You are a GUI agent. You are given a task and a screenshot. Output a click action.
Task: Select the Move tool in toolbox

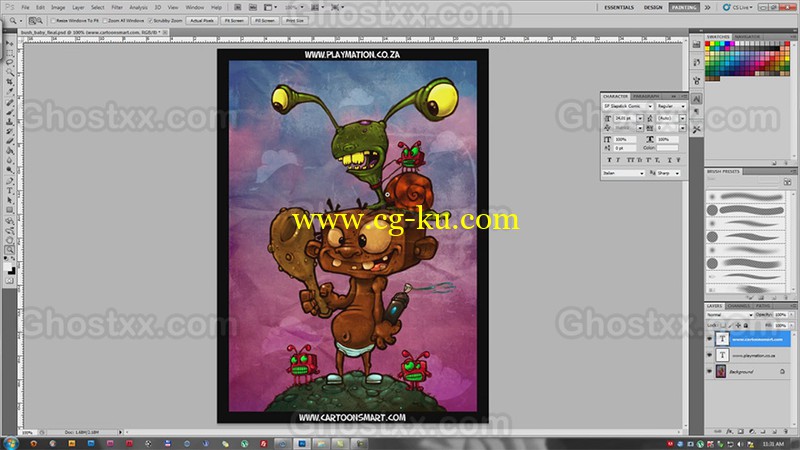click(x=9, y=43)
